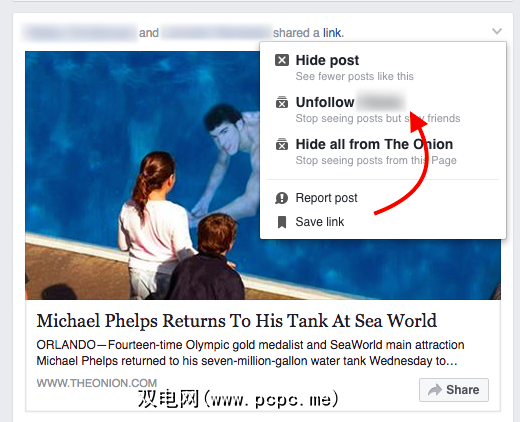This screenshot has height=422, width=520.
Task: Choose Unfollow from the post menu
Action: (x=383, y=109)
